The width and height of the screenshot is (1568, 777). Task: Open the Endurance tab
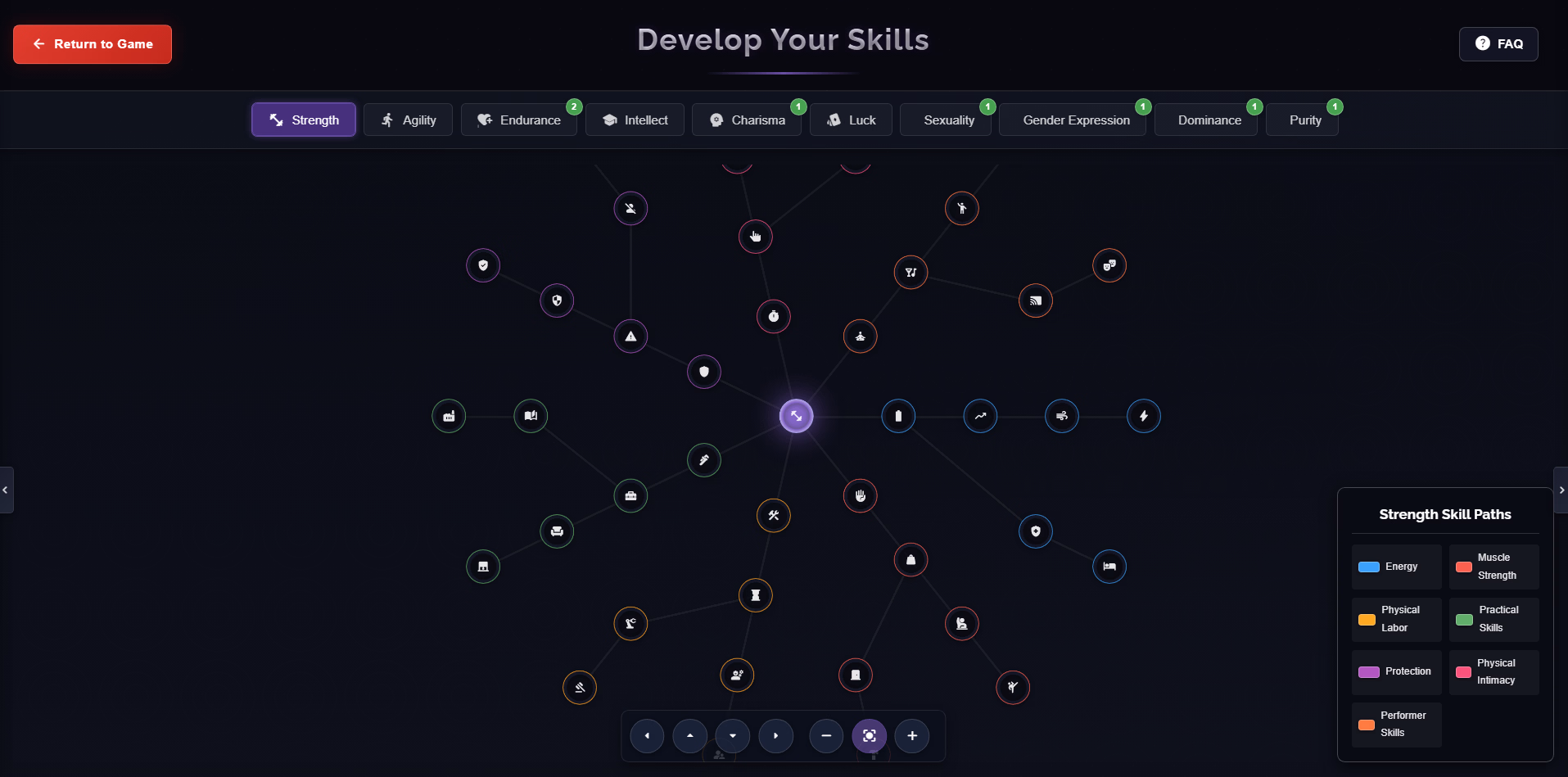(x=519, y=120)
